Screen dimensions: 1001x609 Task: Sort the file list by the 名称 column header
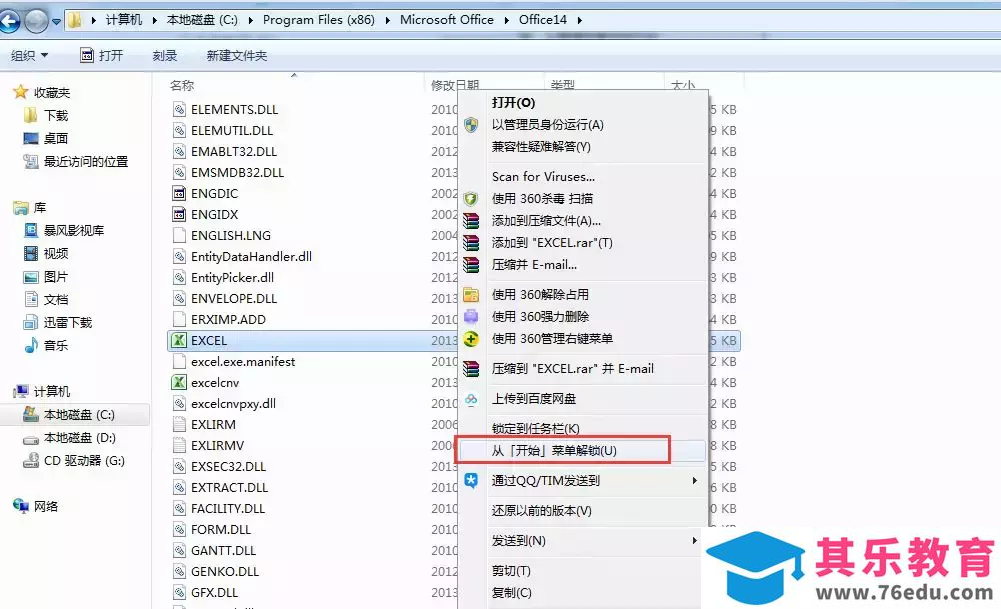(x=182, y=85)
